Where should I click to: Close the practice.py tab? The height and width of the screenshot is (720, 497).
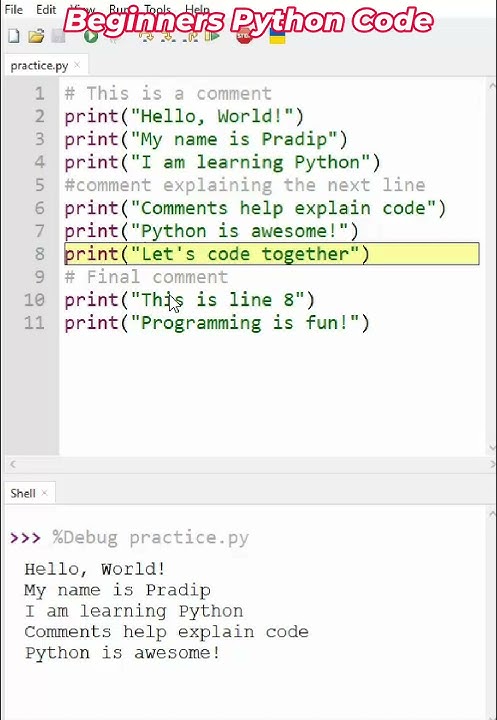(x=77, y=65)
